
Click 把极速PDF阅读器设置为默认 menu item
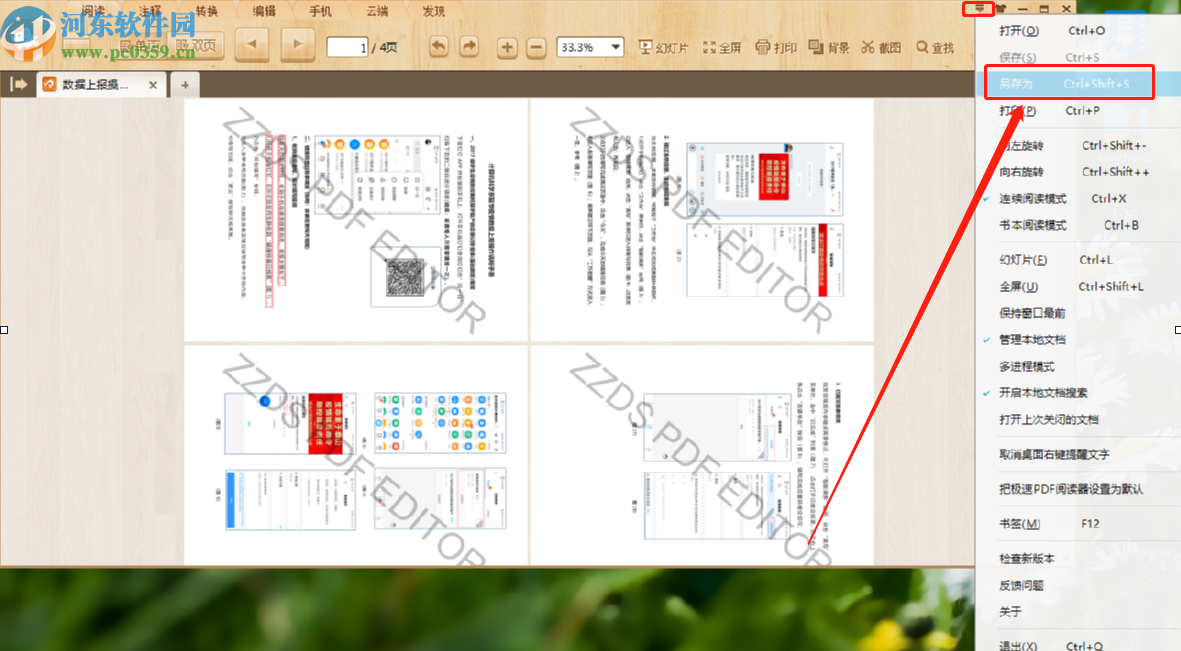(x=1070, y=489)
